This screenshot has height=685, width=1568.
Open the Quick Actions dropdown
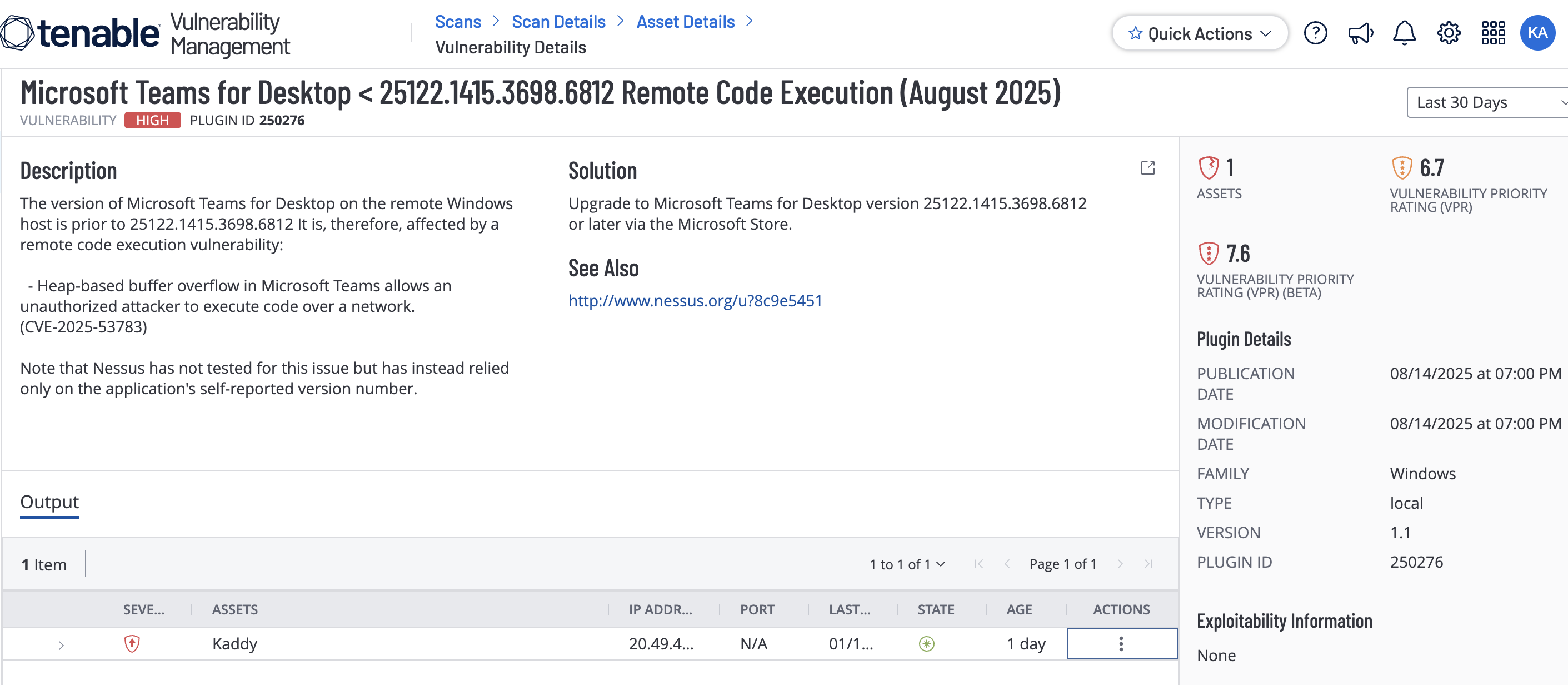click(1200, 33)
